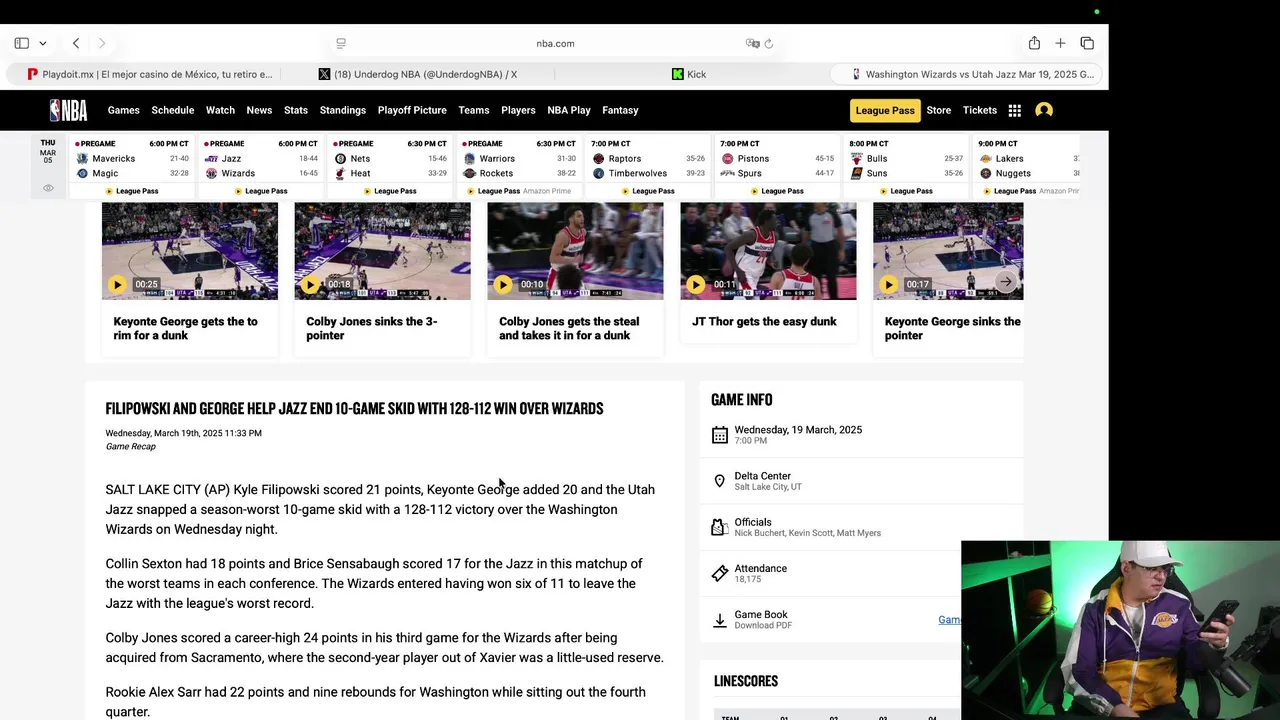Open the apps grid icon
Viewport: 1280px width, 720px height.
coord(1014,110)
